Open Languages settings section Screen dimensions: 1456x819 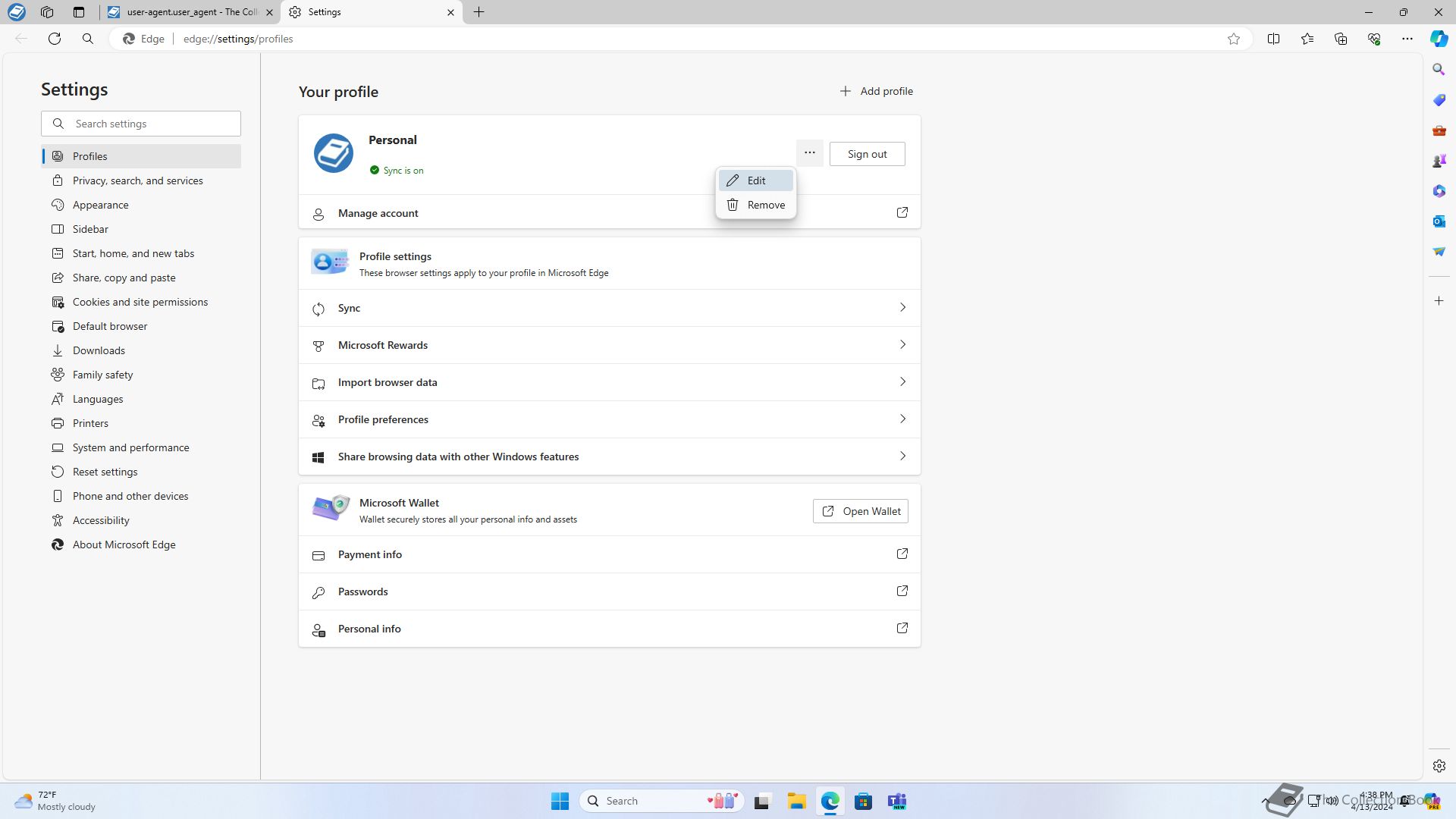[141, 399]
